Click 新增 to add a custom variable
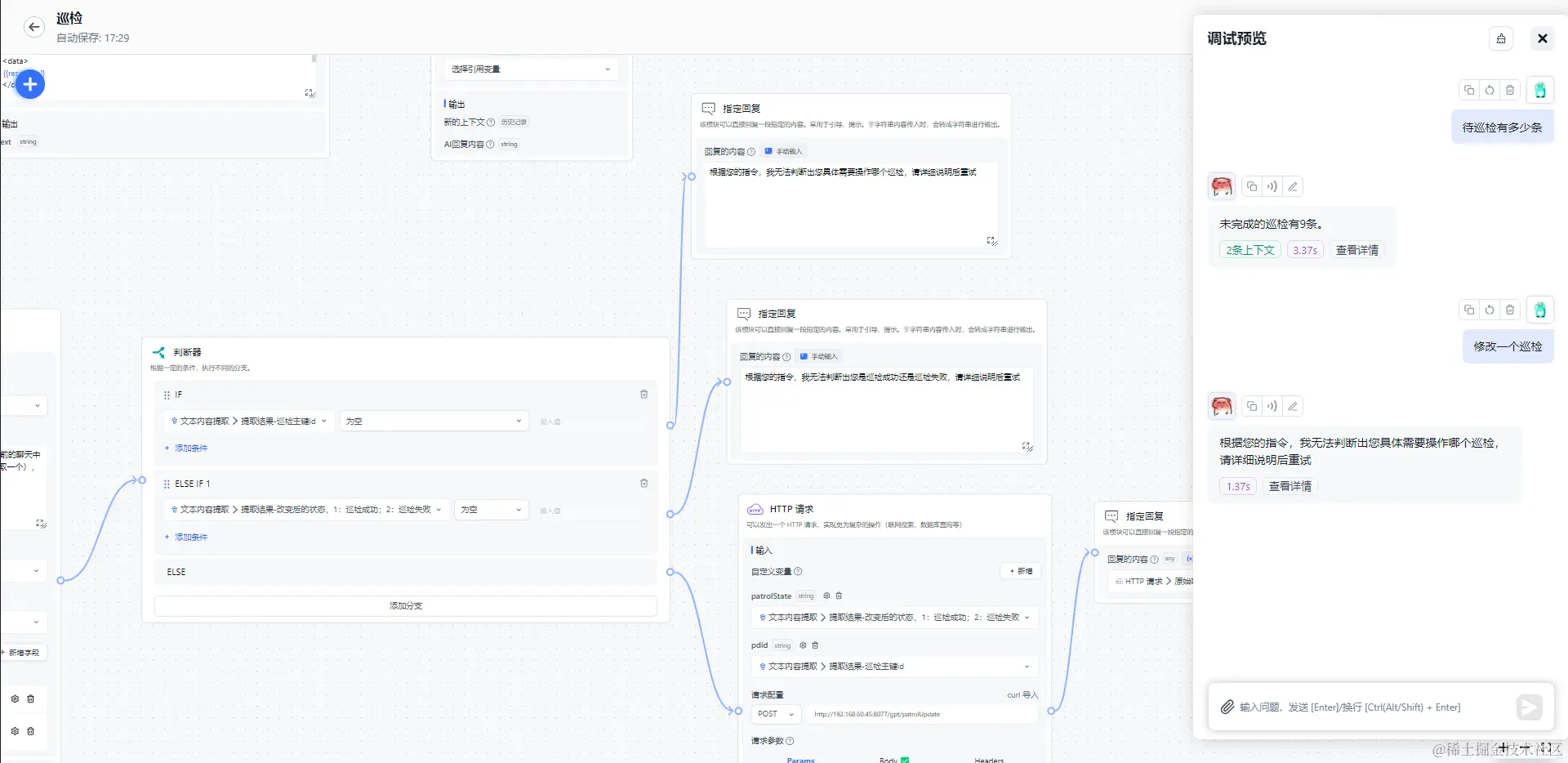The height and width of the screenshot is (763, 1568). [1021, 571]
